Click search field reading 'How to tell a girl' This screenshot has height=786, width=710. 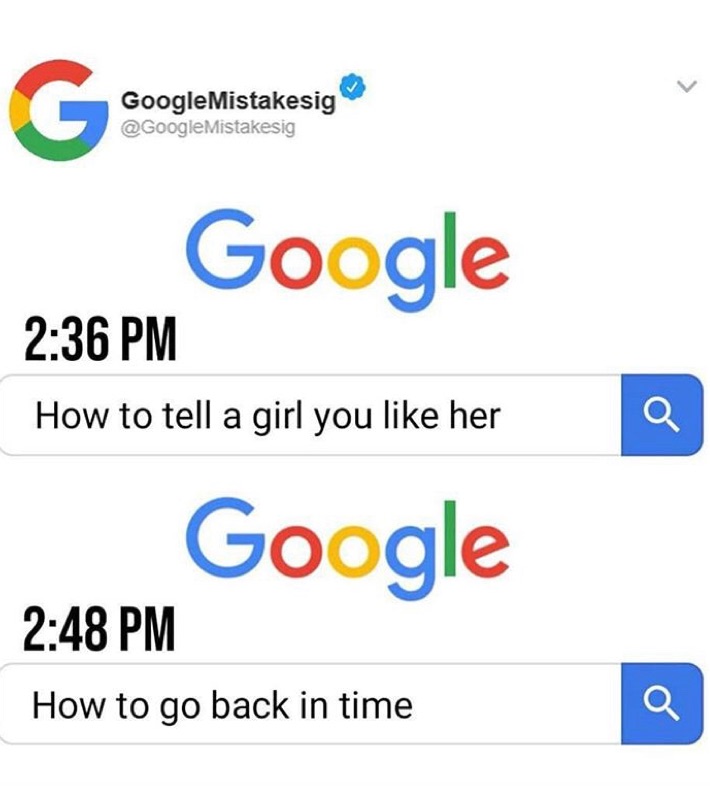[x=311, y=415]
